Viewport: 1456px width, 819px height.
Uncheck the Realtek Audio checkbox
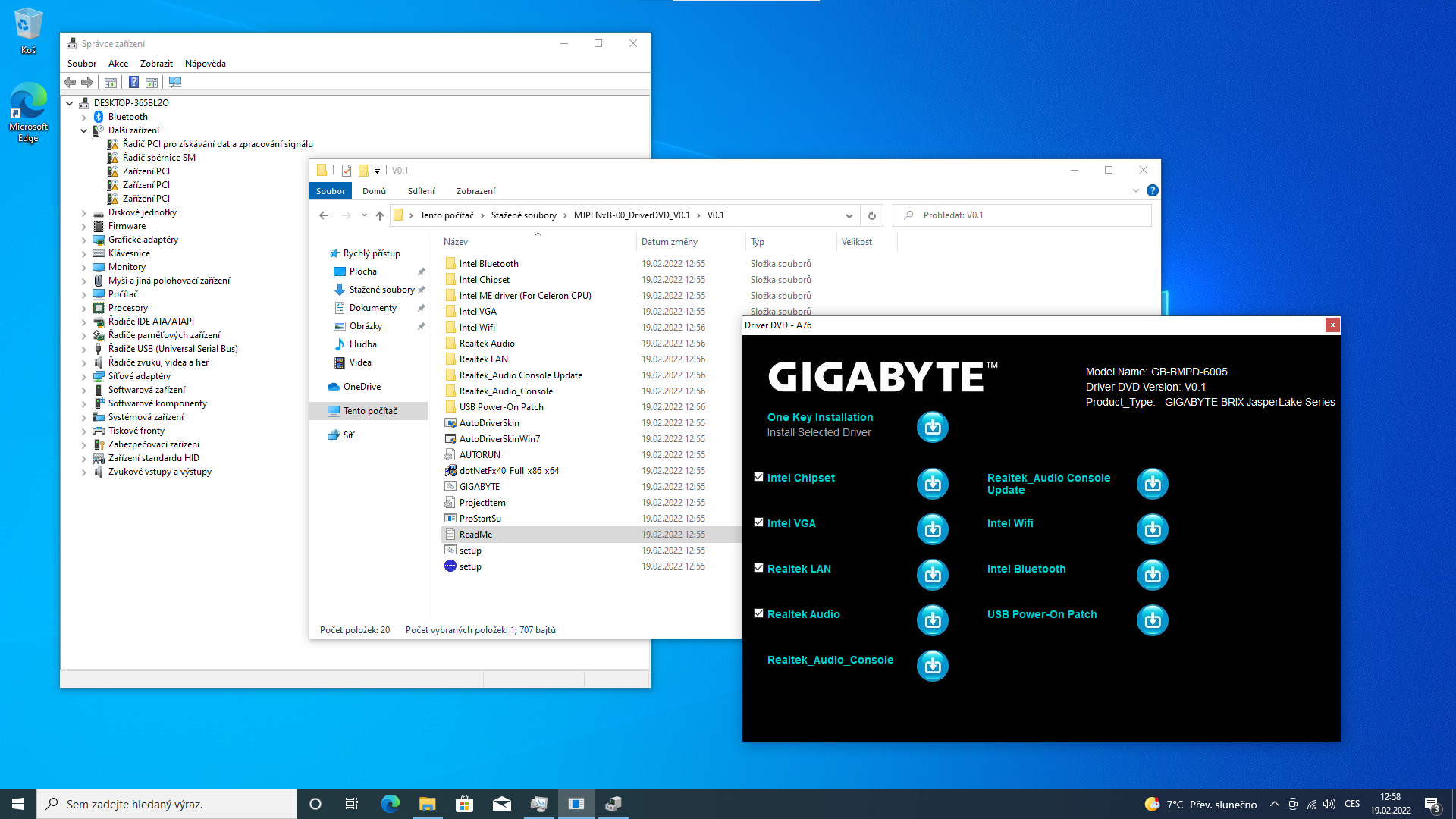pos(758,613)
